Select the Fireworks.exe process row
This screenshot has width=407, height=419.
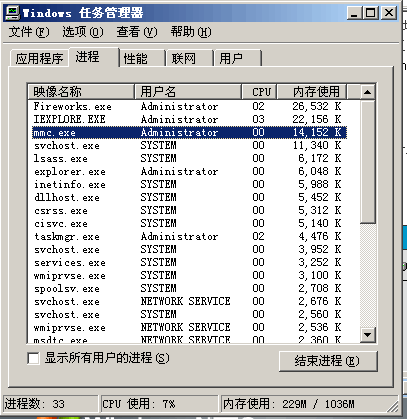click(189, 106)
